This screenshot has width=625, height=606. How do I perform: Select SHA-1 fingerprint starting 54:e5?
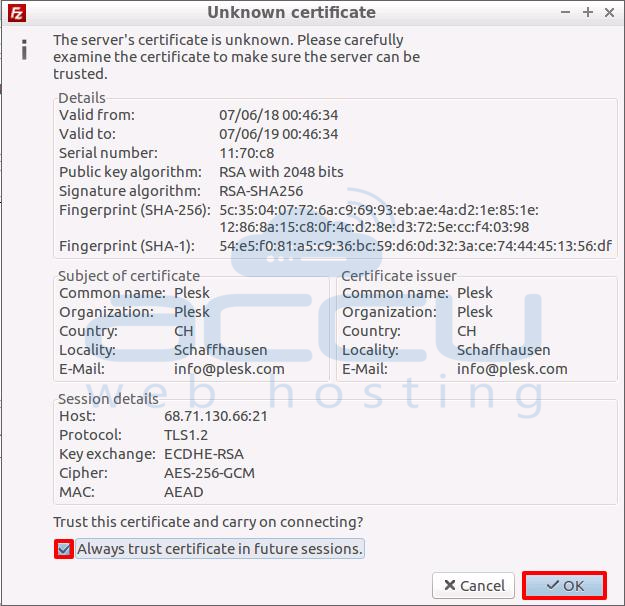tap(415, 246)
